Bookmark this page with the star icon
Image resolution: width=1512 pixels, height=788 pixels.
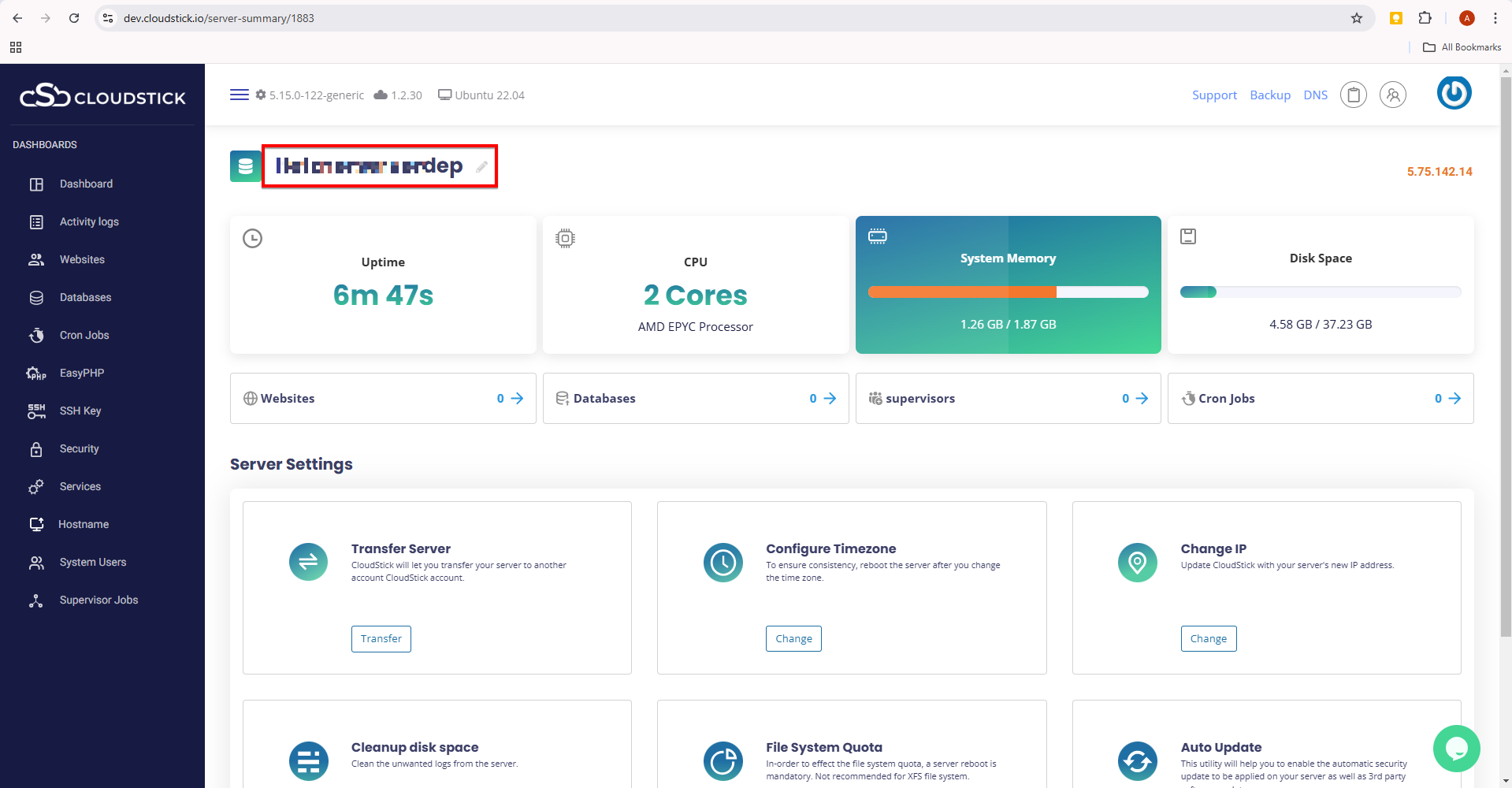[x=1356, y=18]
